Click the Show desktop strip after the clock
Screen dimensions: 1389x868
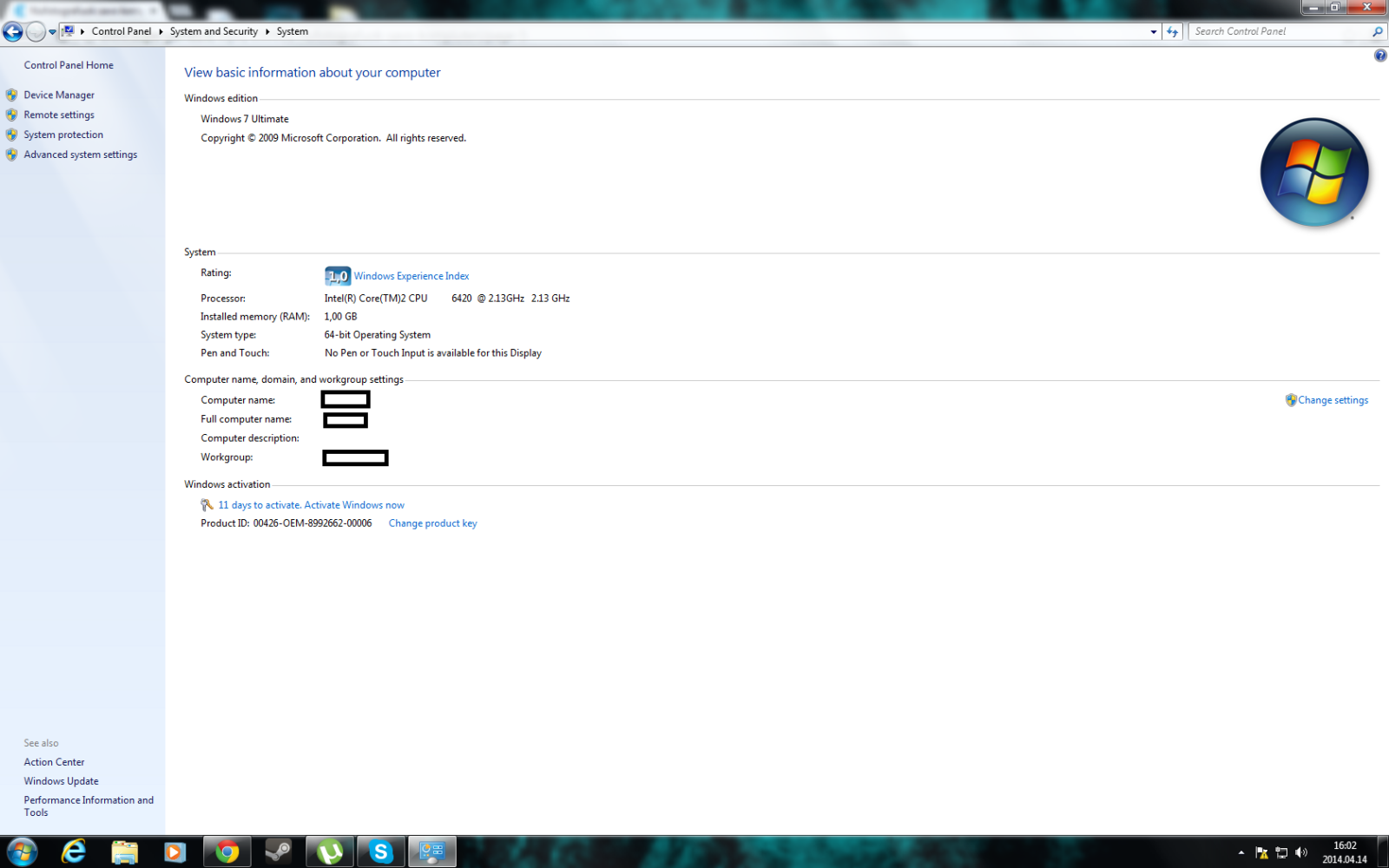[1383, 852]
